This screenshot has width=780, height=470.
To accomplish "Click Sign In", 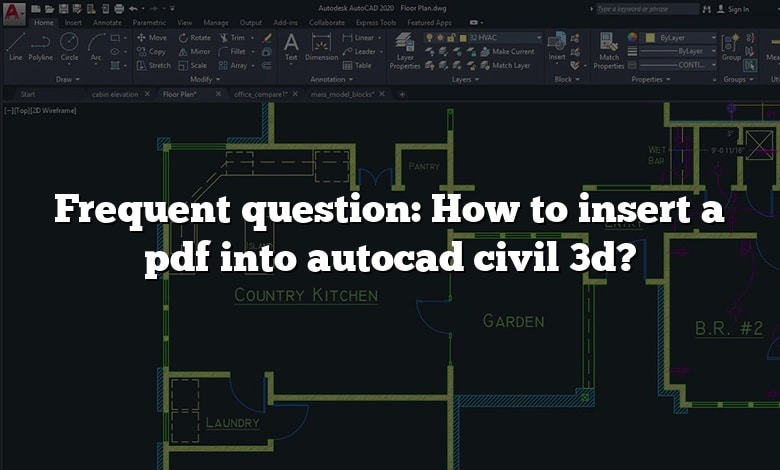I will pos(733,9).
